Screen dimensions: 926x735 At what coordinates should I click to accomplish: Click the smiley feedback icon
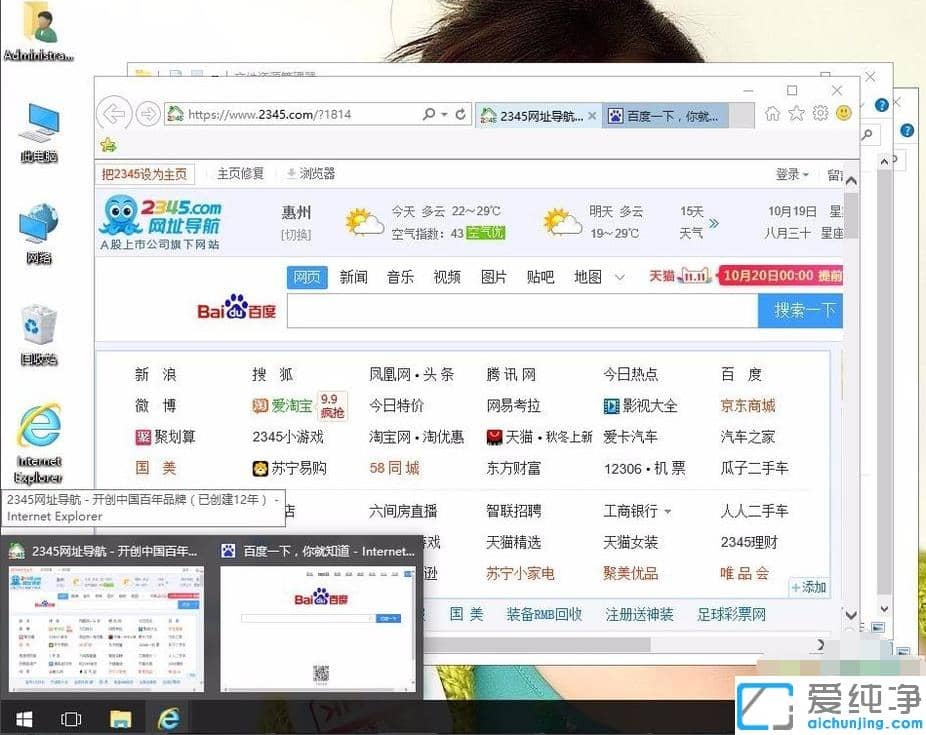pos(844,113)
